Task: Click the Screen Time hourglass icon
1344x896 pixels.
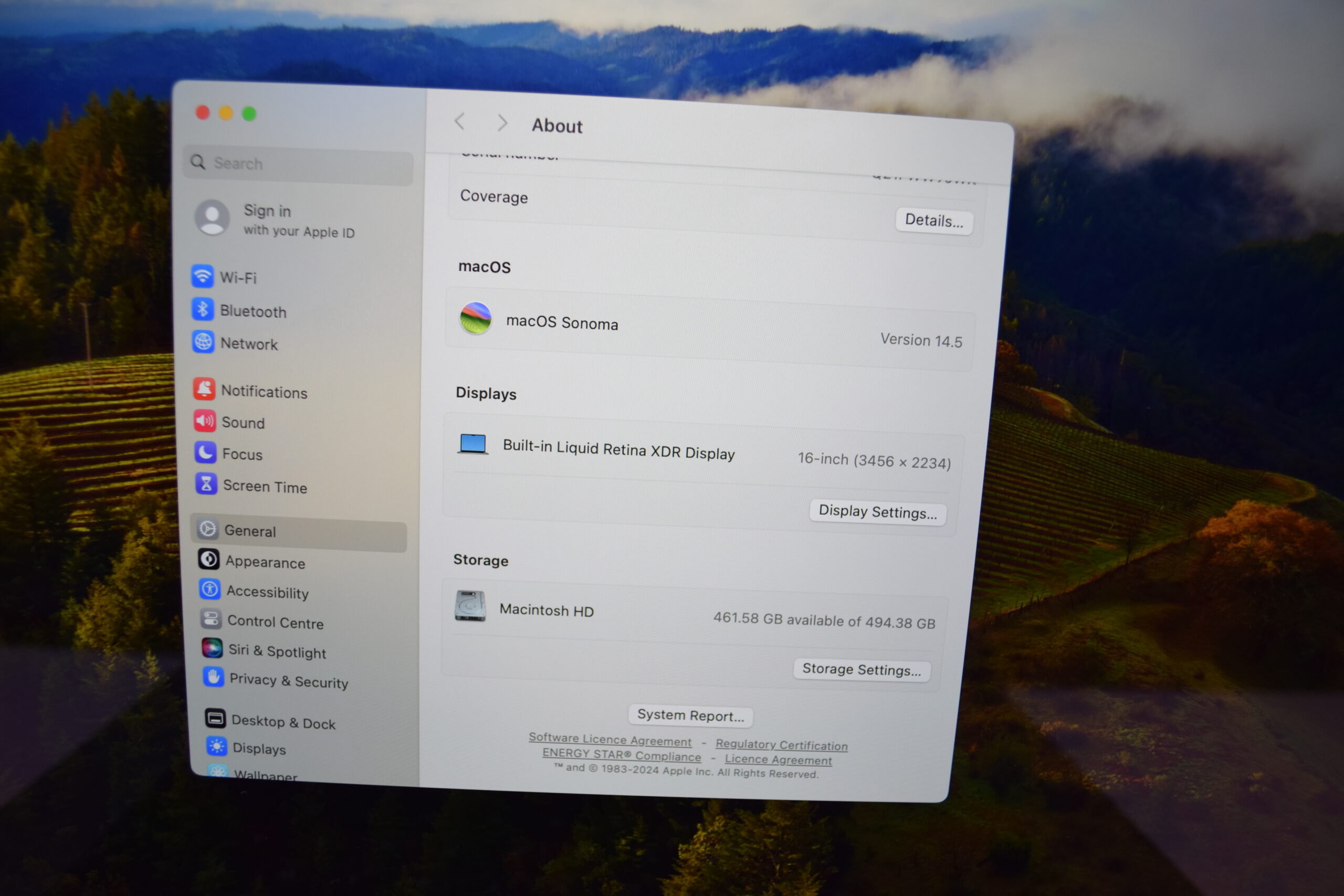Action: tap(206, 484)
